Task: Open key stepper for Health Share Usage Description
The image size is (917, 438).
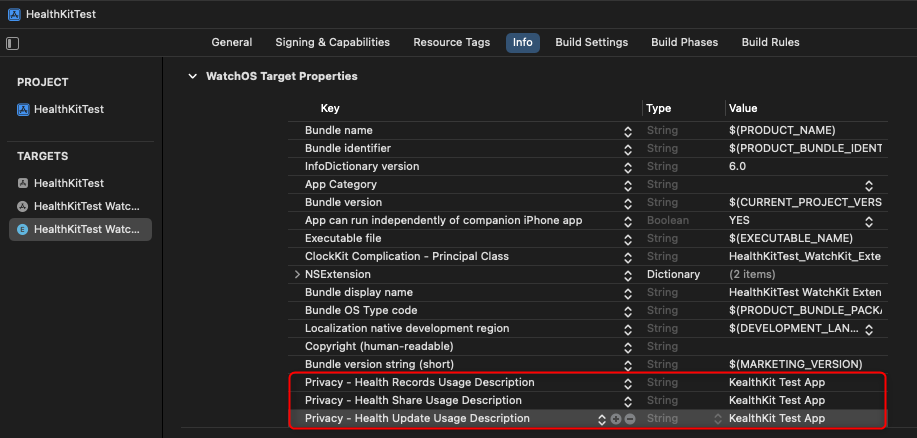Action: (628, 400)
